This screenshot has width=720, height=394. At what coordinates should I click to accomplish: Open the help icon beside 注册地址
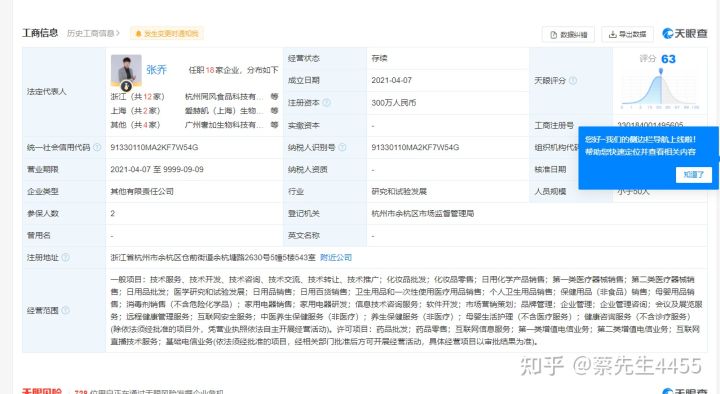66,258
